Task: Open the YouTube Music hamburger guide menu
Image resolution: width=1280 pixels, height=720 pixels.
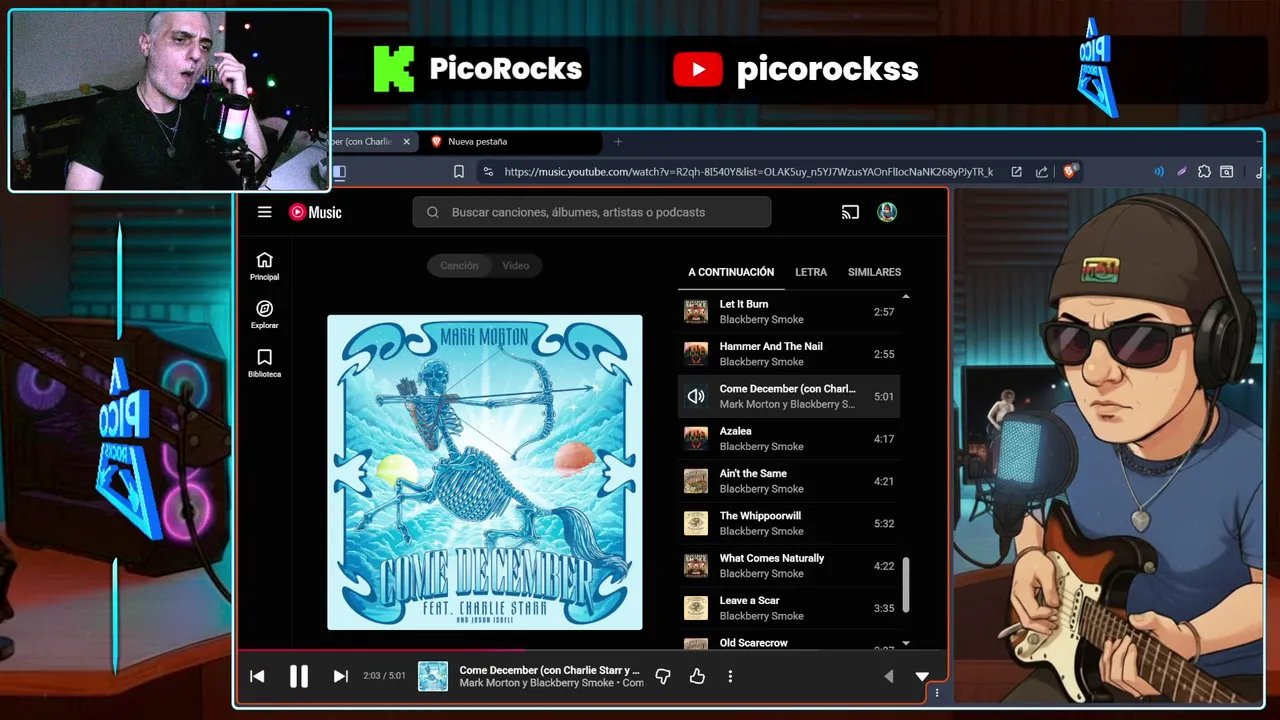Action: (x=264, y=212)
